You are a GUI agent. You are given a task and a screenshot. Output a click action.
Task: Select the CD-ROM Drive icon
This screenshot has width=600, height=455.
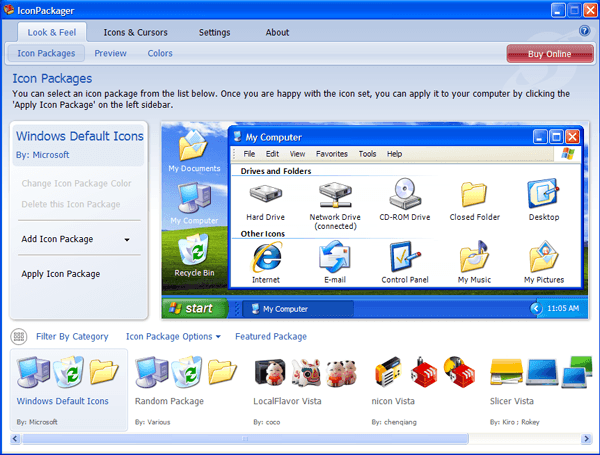tap(405, 194)
